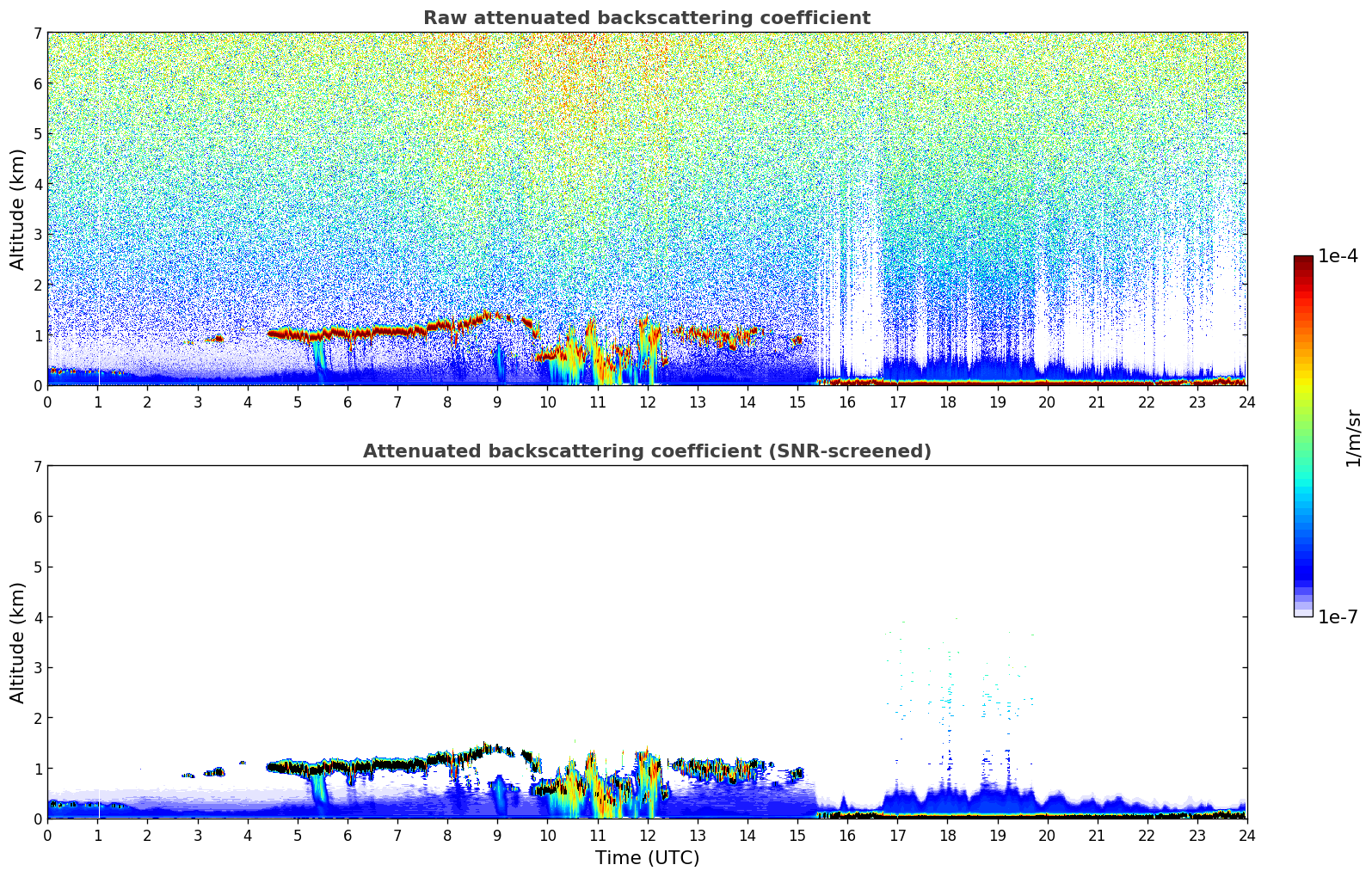Click time tick '21' under the raw plot
Viewport: 1372px width, 877px height.
pos(1098,402)
